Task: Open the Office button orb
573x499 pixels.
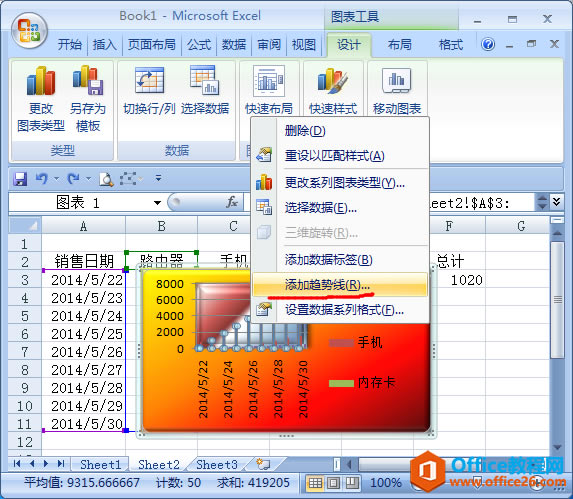Action: (x=29, y=31)
